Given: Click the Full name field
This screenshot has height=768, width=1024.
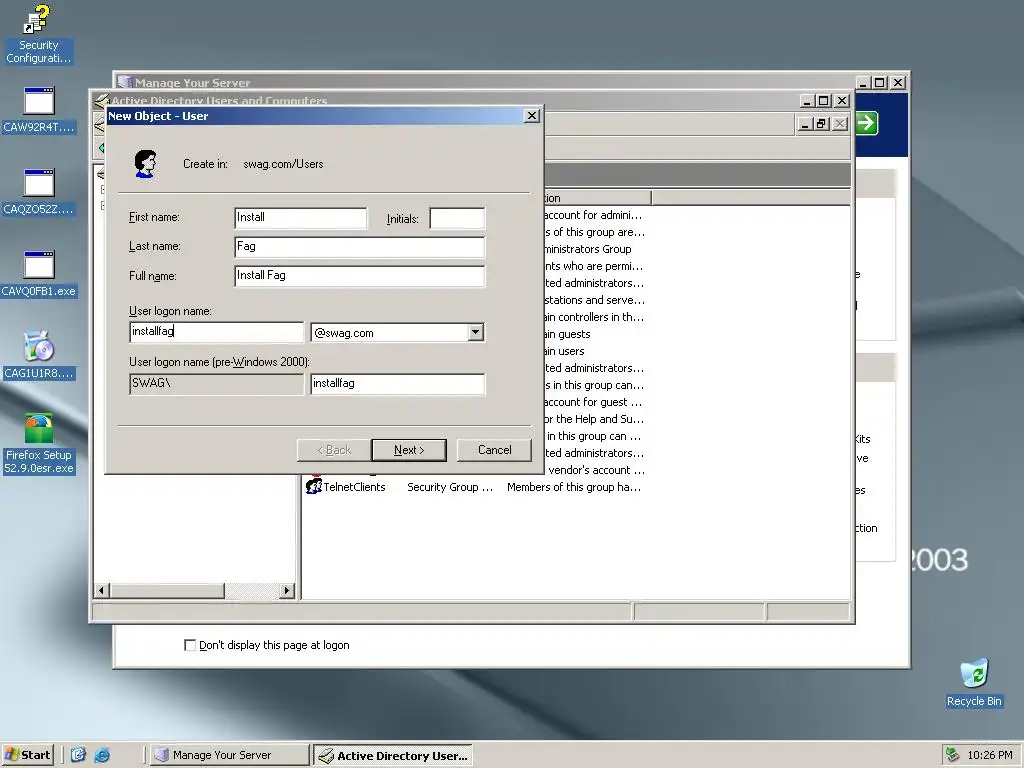Looking at the screenshot, I should pyautogui.click(x=359, y=276).
